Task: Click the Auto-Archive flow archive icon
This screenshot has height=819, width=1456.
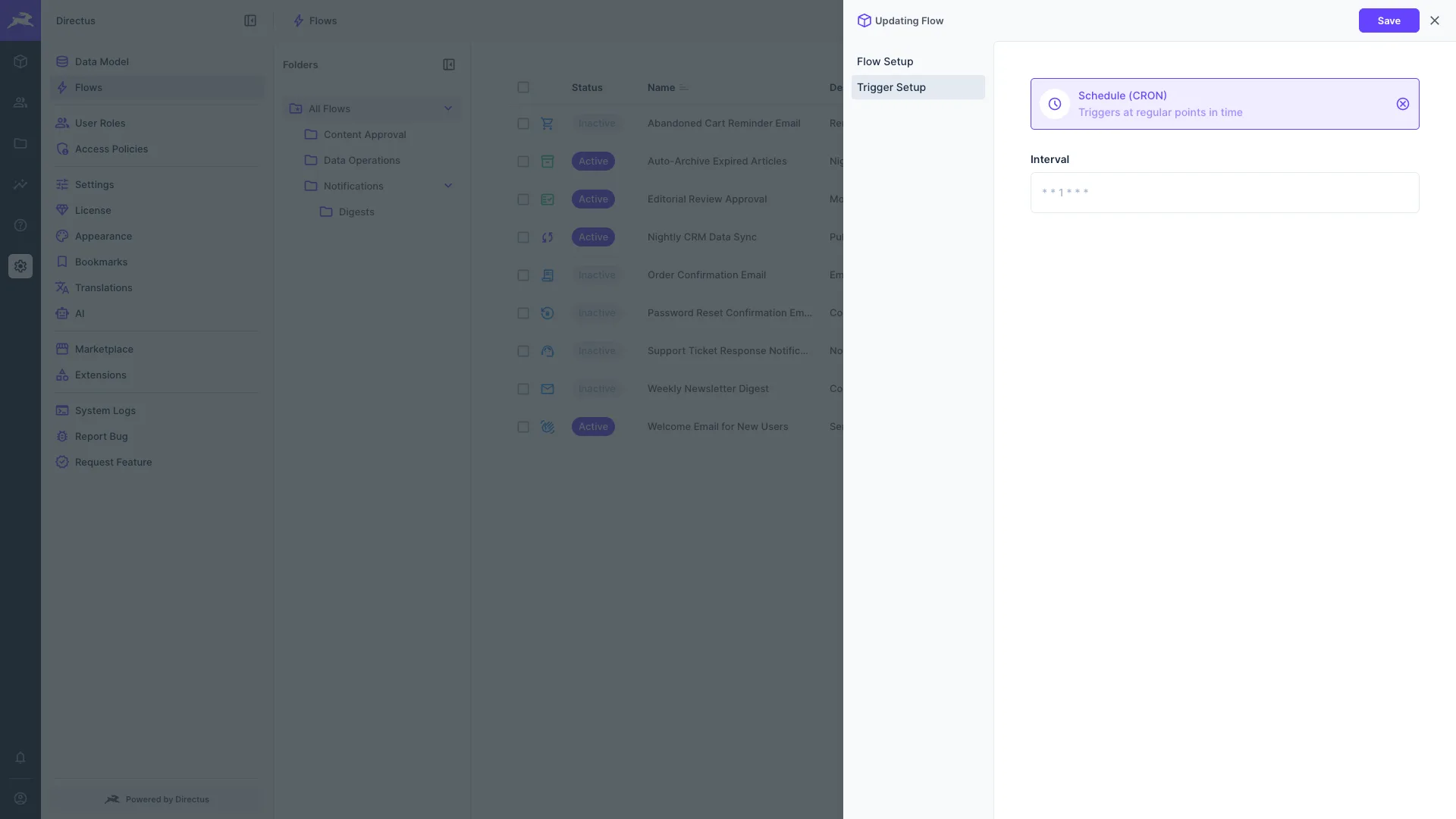Action: tap(548, 161)
